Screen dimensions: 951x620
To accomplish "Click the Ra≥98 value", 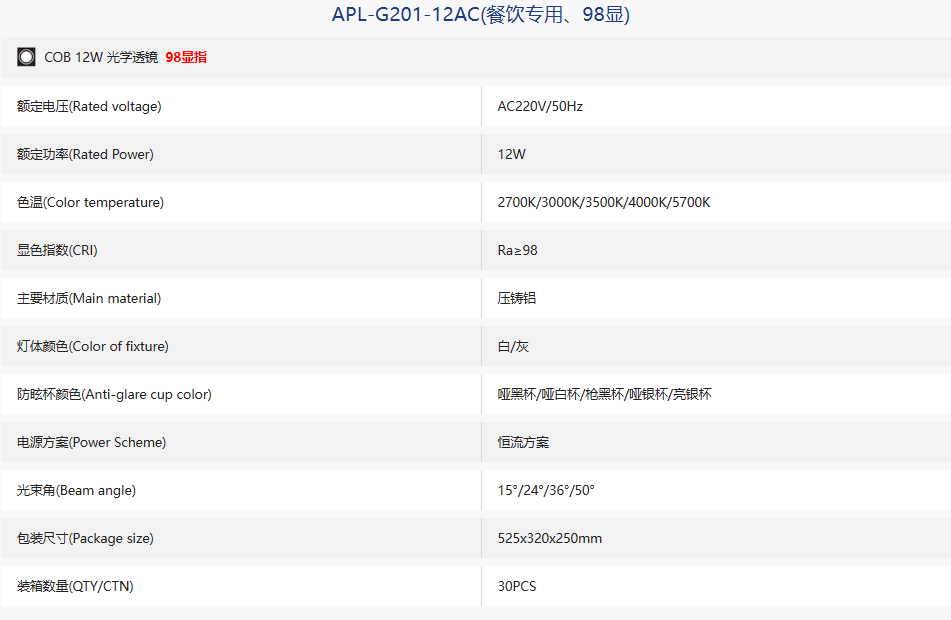I will pyautogui.click(x=517, y=250).
